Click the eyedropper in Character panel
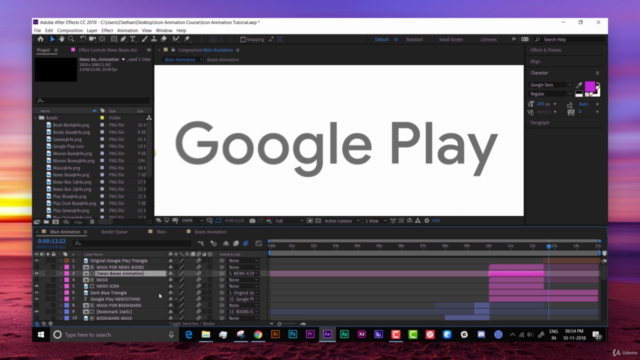The image size is (640, 360). 579,85
